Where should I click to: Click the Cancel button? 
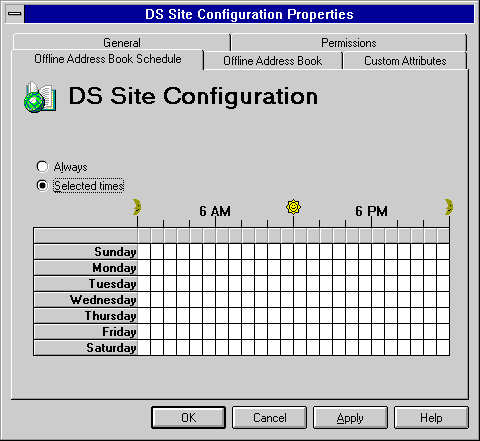pyautogui.click(x=269, y=417)
